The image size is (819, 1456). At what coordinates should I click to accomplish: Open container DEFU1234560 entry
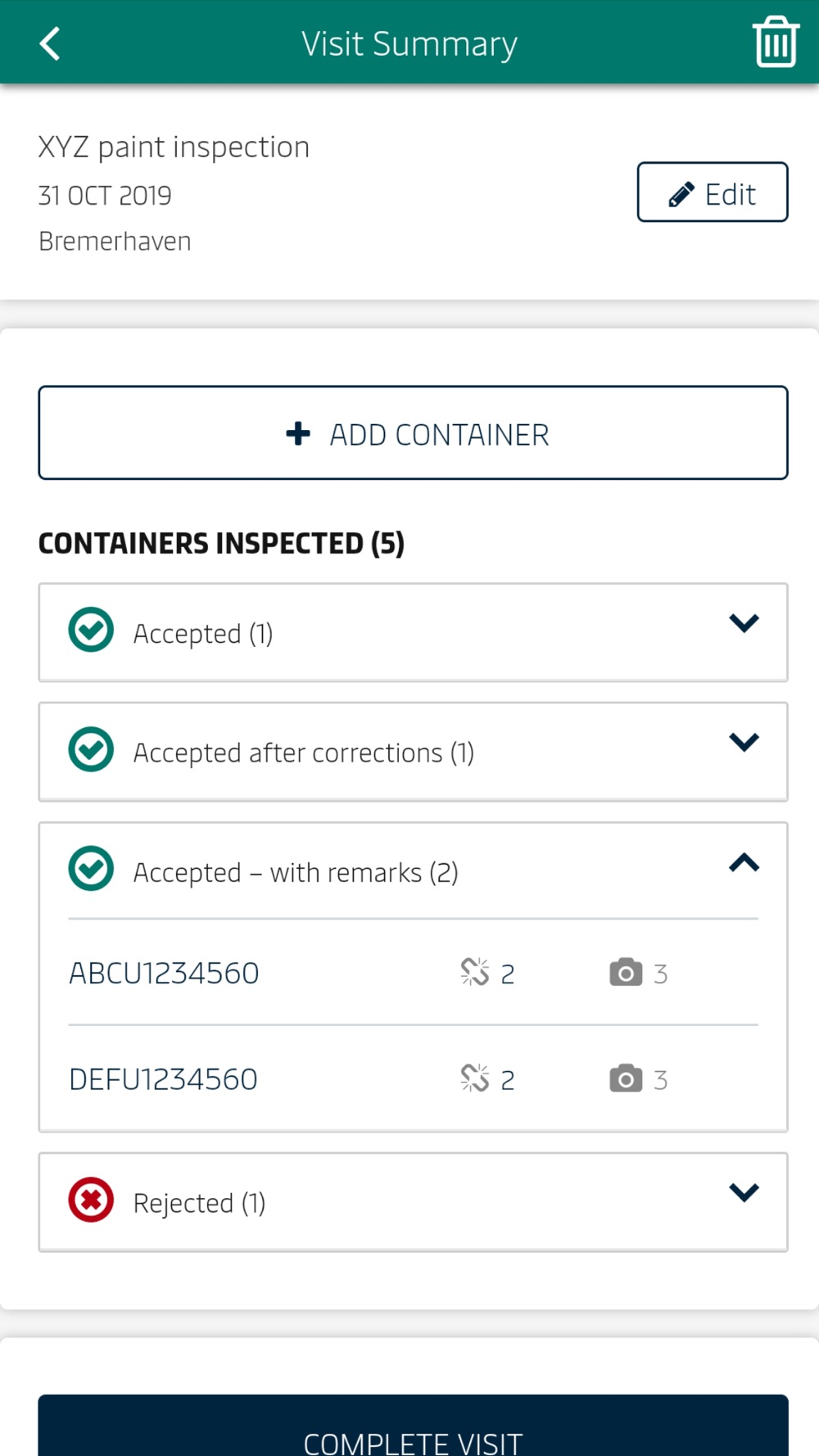pyautogui.click(x=413, y=1078)
